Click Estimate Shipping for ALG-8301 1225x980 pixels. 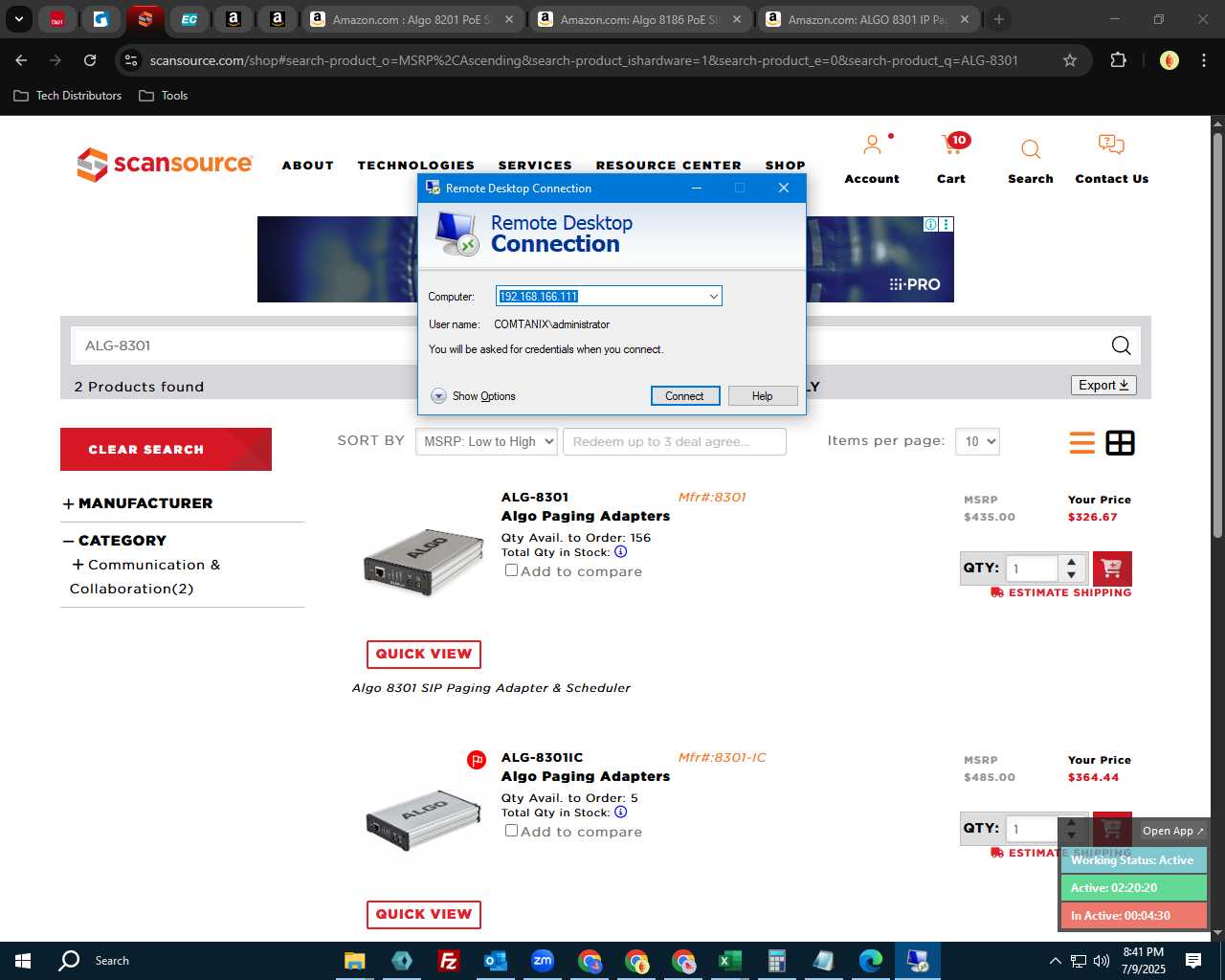(1061, 592)
